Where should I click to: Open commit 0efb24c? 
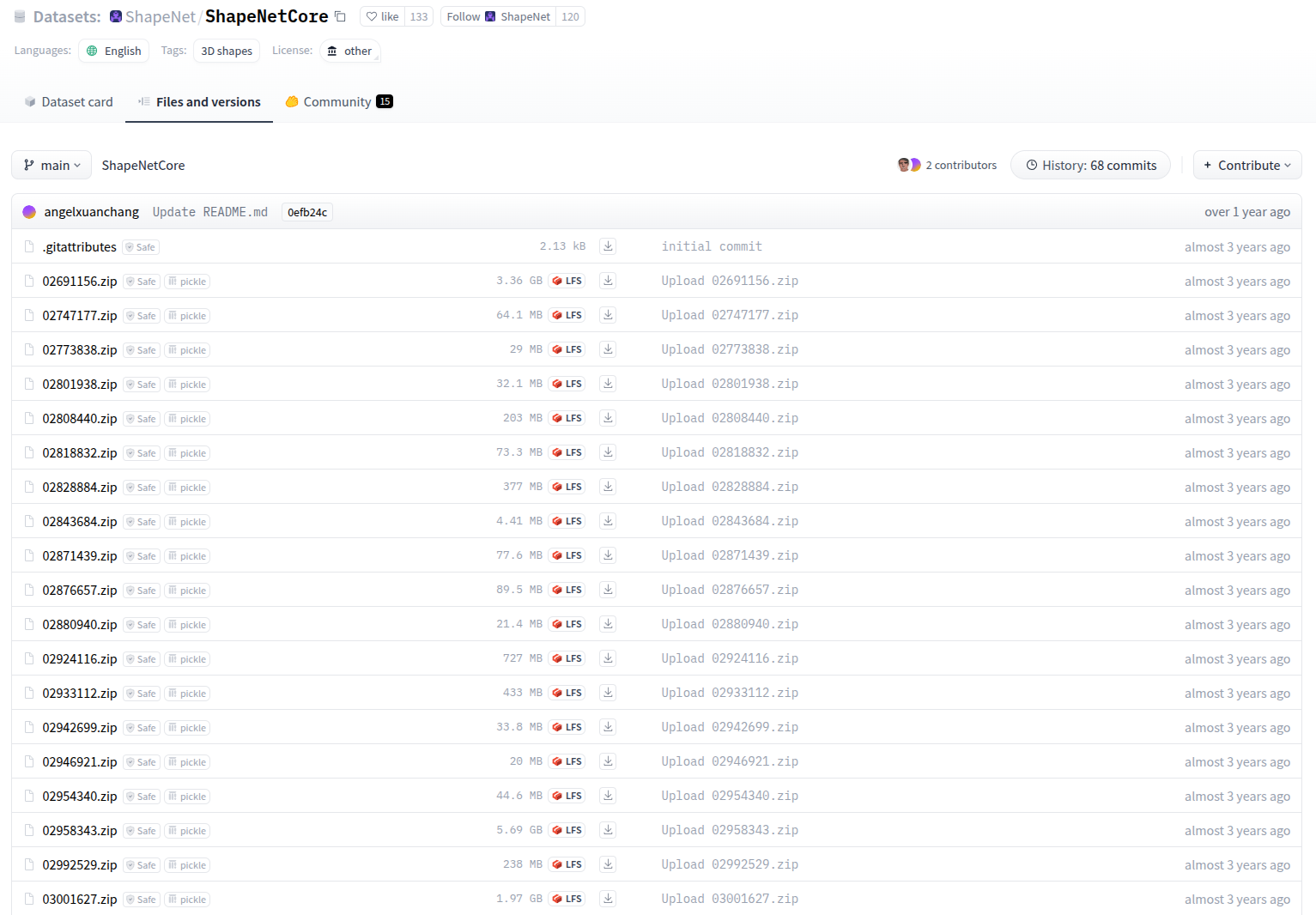(x=307, y=212)
